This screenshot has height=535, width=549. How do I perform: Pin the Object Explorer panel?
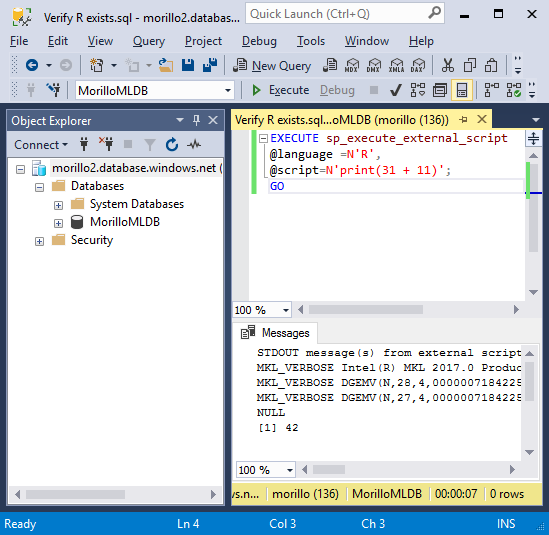pos(196,120)
